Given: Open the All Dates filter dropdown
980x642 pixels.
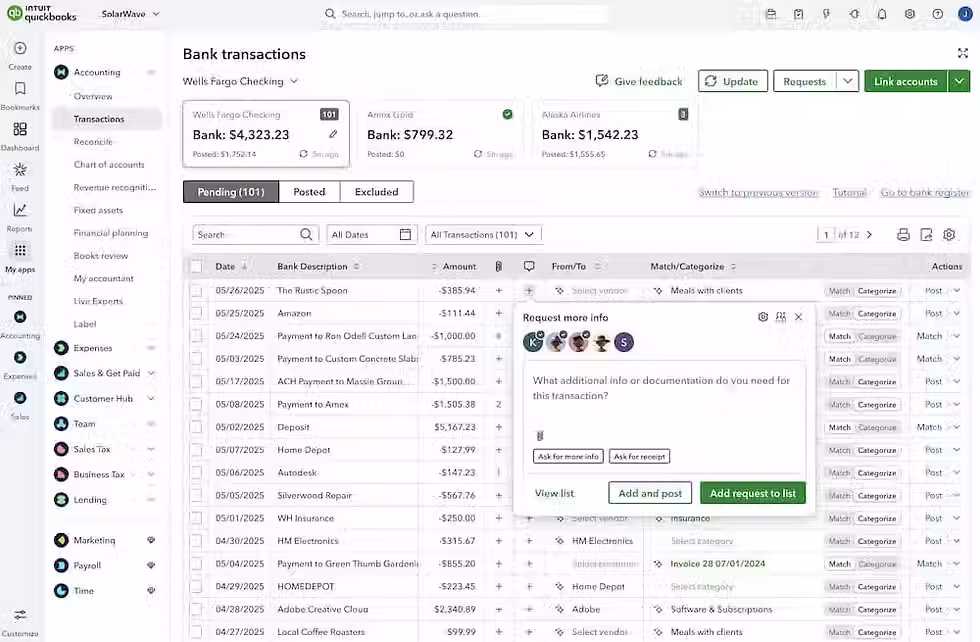Looking at the screenshot, I should click(369, 233).
